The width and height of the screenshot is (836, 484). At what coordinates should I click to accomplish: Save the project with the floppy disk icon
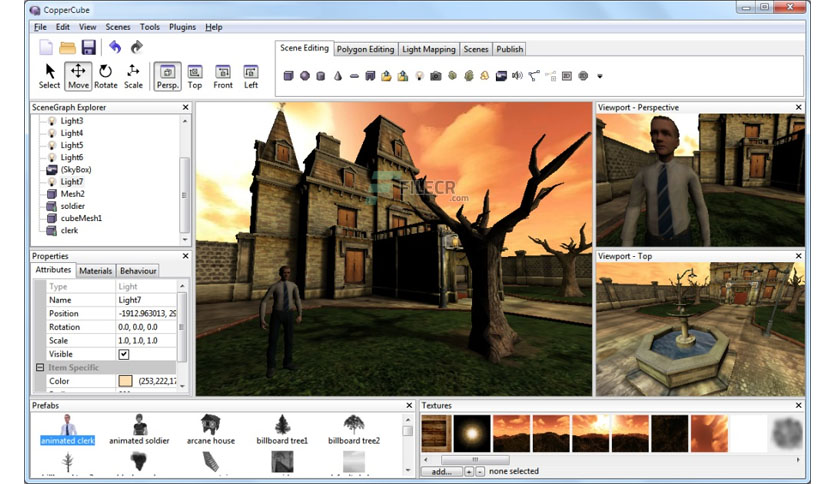[89, 47]
